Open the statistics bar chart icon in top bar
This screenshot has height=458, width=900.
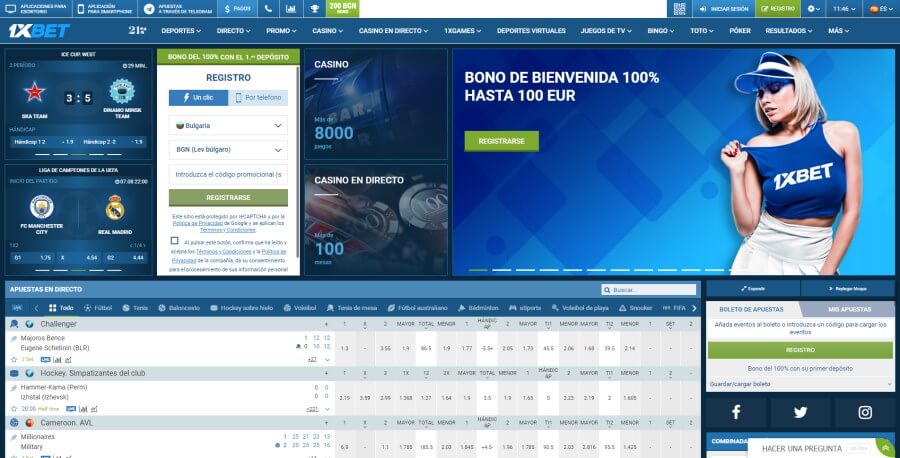(291, 9)
